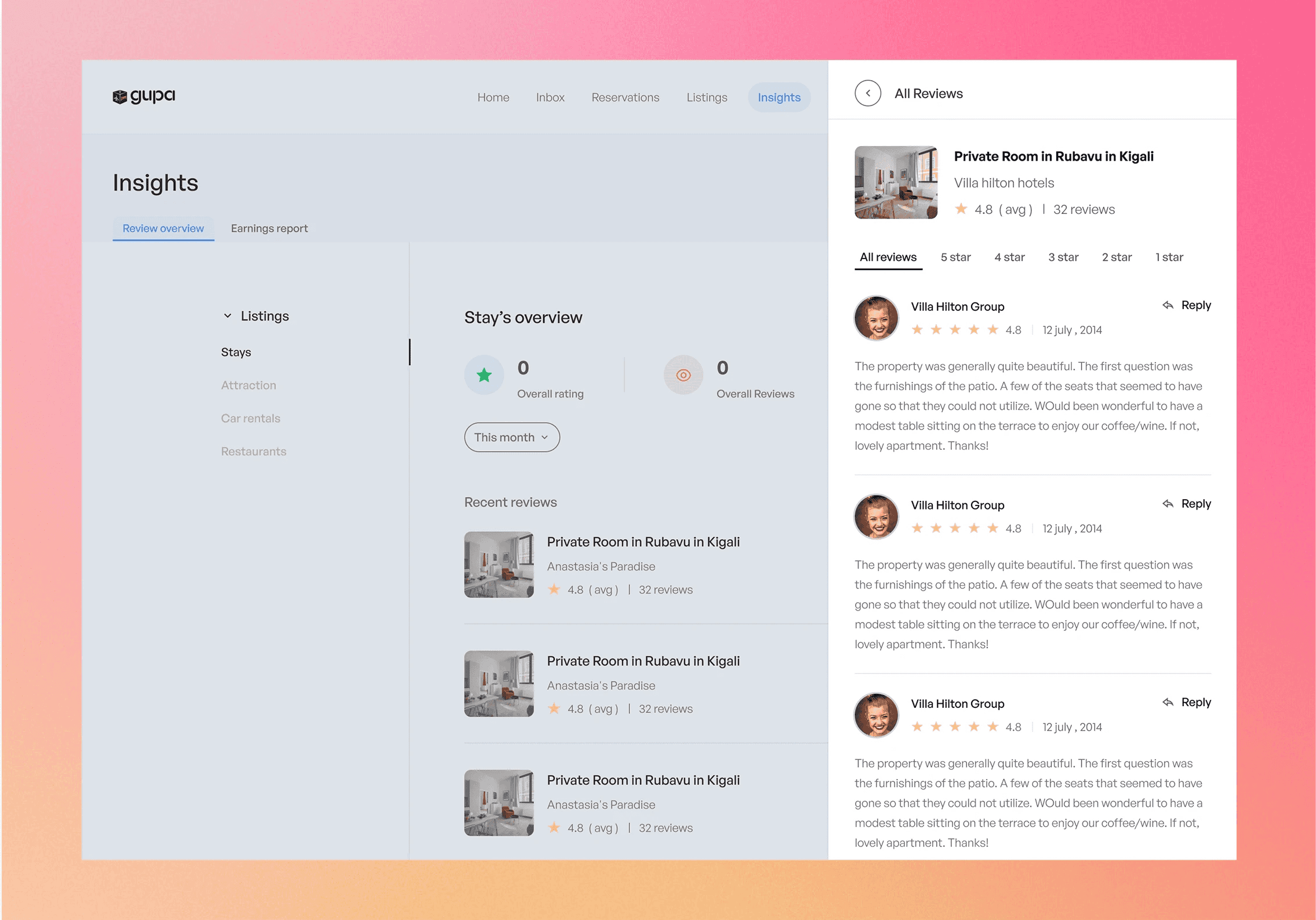Image resolution: width=1316 pixels, height=920 pixels.
Task: Click the gupa logo icon
Action: [x=119, y=97]
